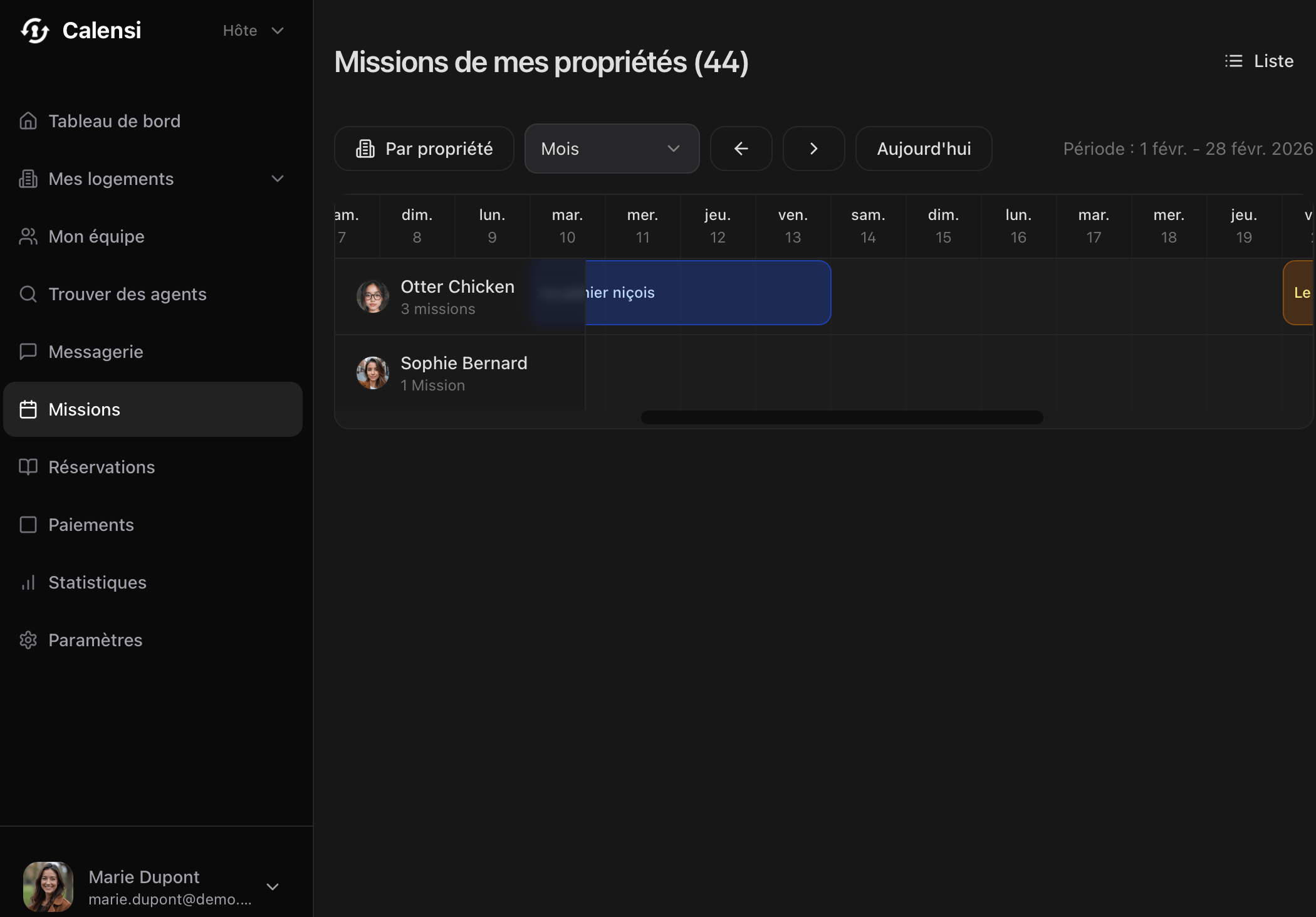Click the Aujourd'hui button

coord(924,149)
